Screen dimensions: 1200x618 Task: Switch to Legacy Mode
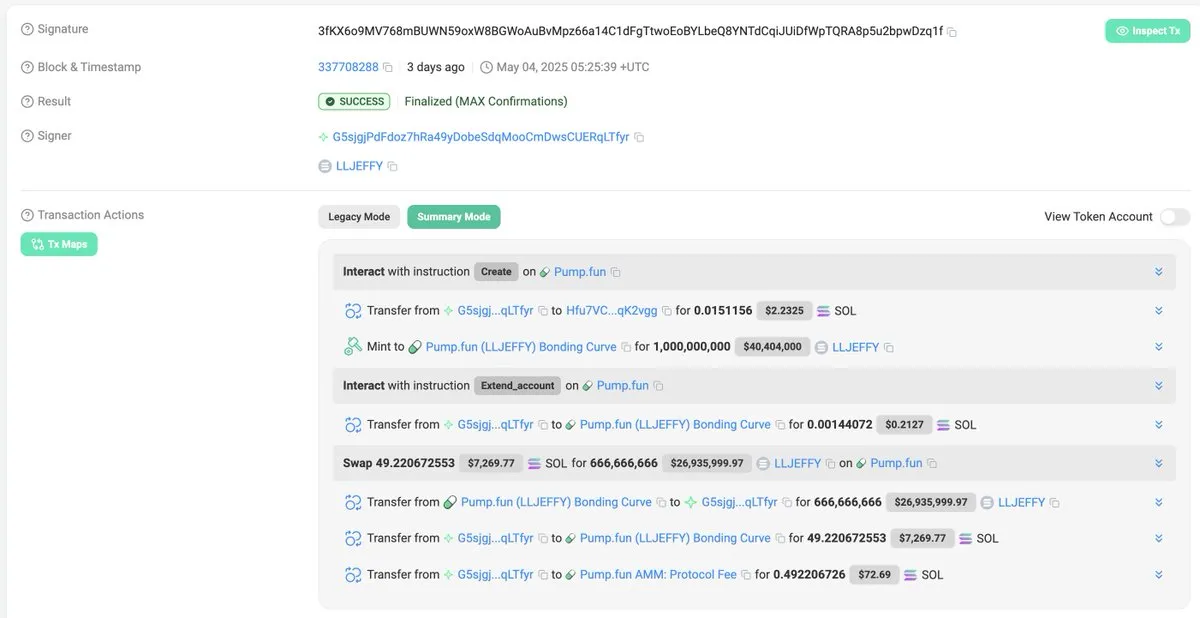click(359, 217)
